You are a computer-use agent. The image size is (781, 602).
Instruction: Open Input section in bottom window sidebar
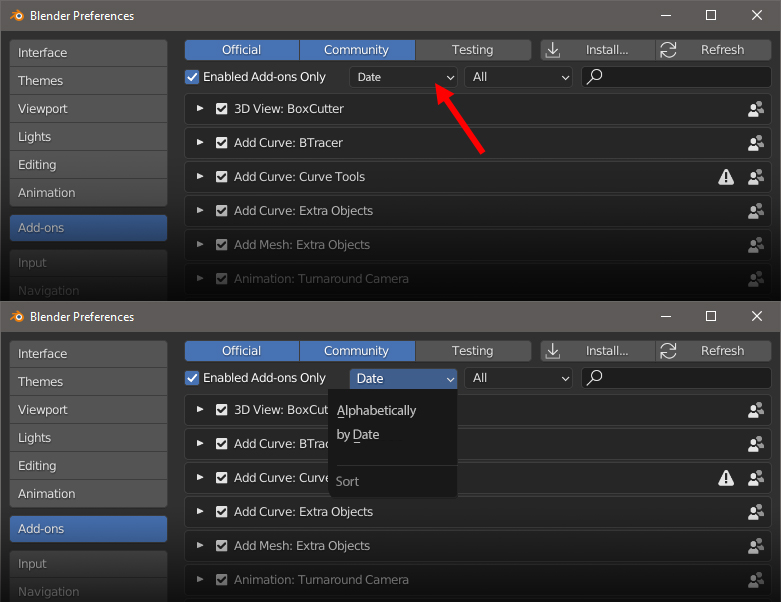[x=88, y=564]
